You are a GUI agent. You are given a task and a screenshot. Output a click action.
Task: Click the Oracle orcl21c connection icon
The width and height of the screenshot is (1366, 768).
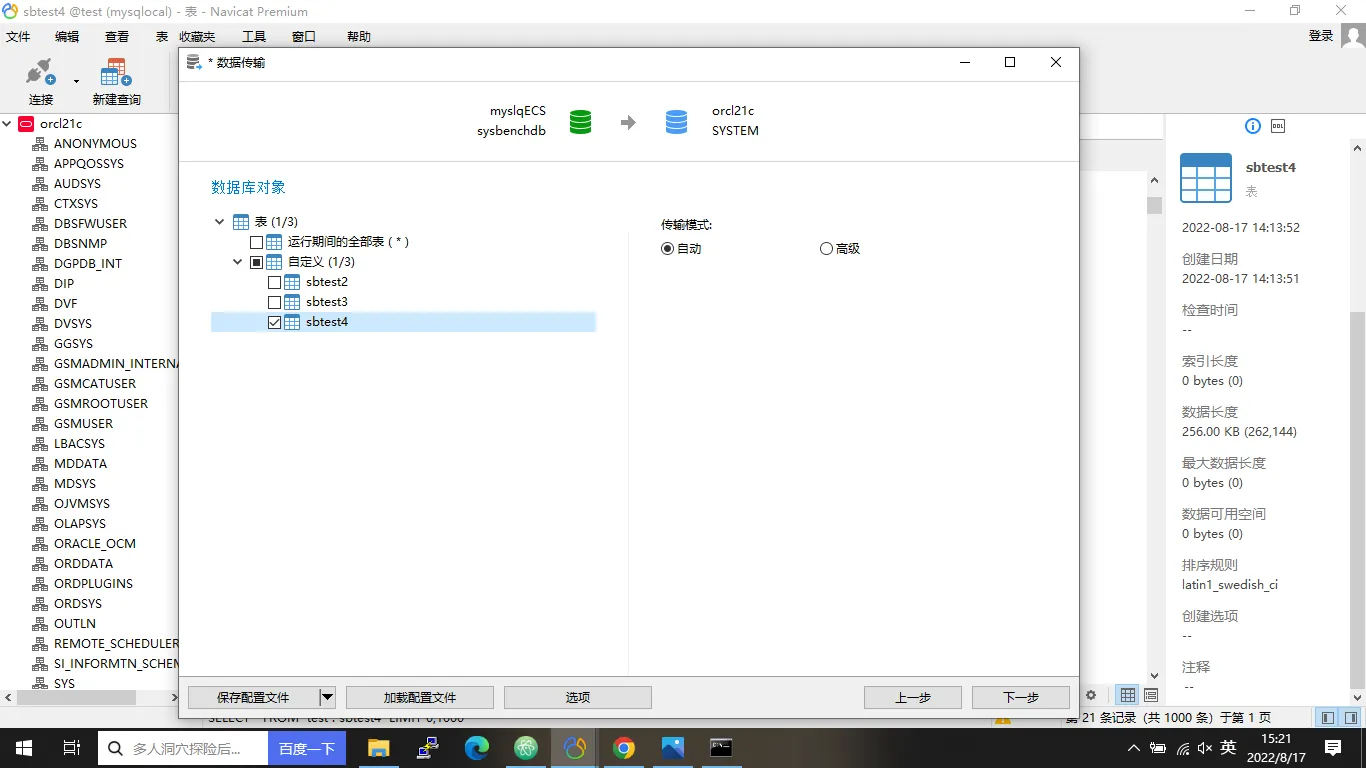click(x=26, y=124)
